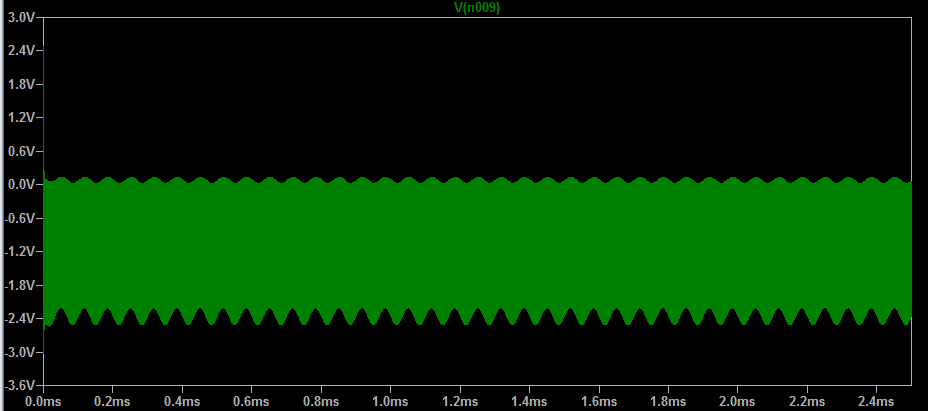Image resolution: width=928 pixels, height=411 pixels.
Task: Click the 3.0V label on vertical axis
Action: point(21,17)
